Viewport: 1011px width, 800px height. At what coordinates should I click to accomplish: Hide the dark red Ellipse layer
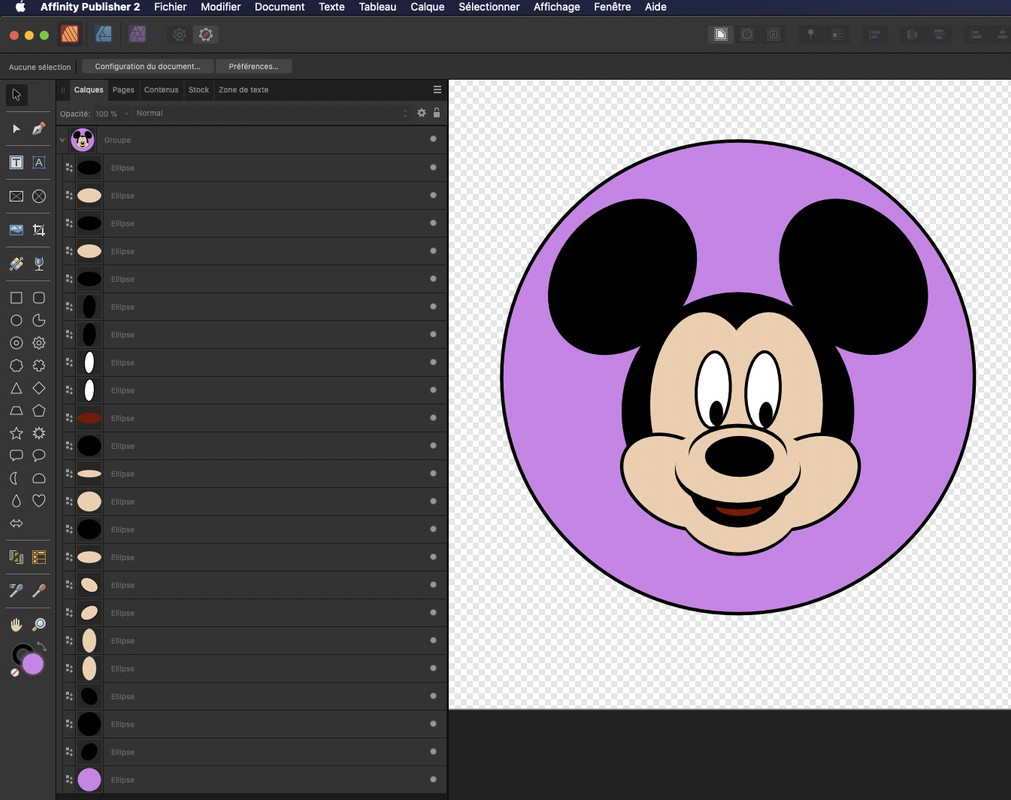pyautogui.click(x=433, y=418)
